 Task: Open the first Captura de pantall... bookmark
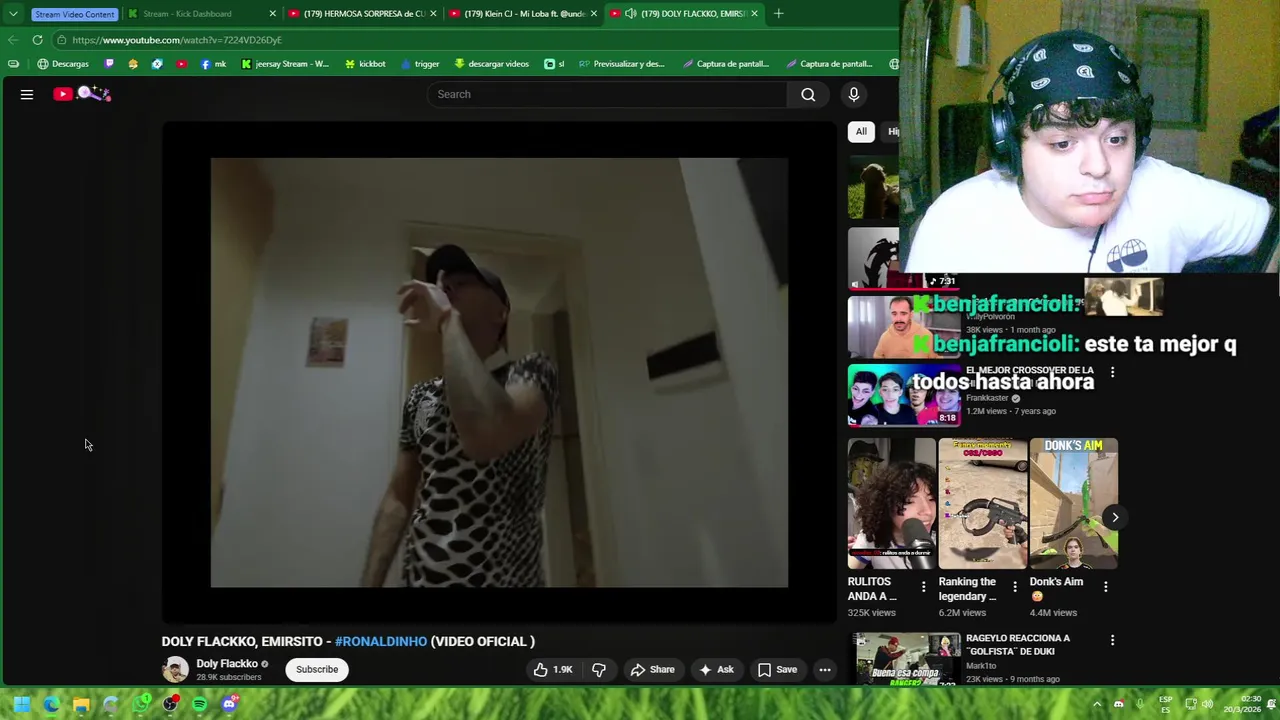coord(726,64)
